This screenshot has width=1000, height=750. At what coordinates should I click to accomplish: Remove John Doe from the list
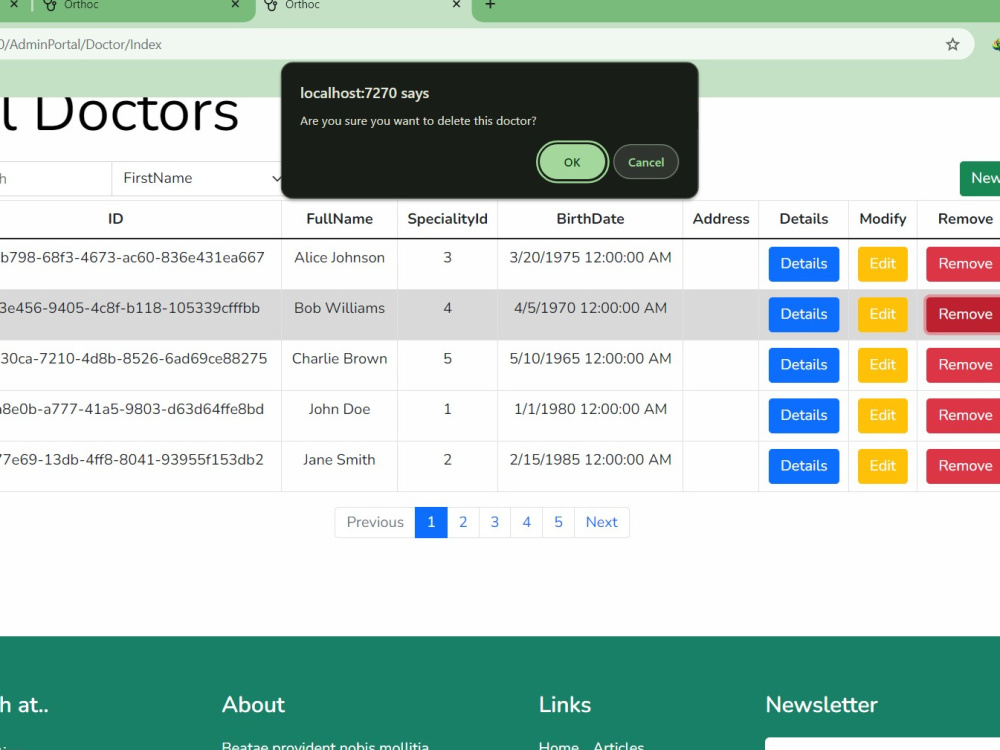point(964,415)
